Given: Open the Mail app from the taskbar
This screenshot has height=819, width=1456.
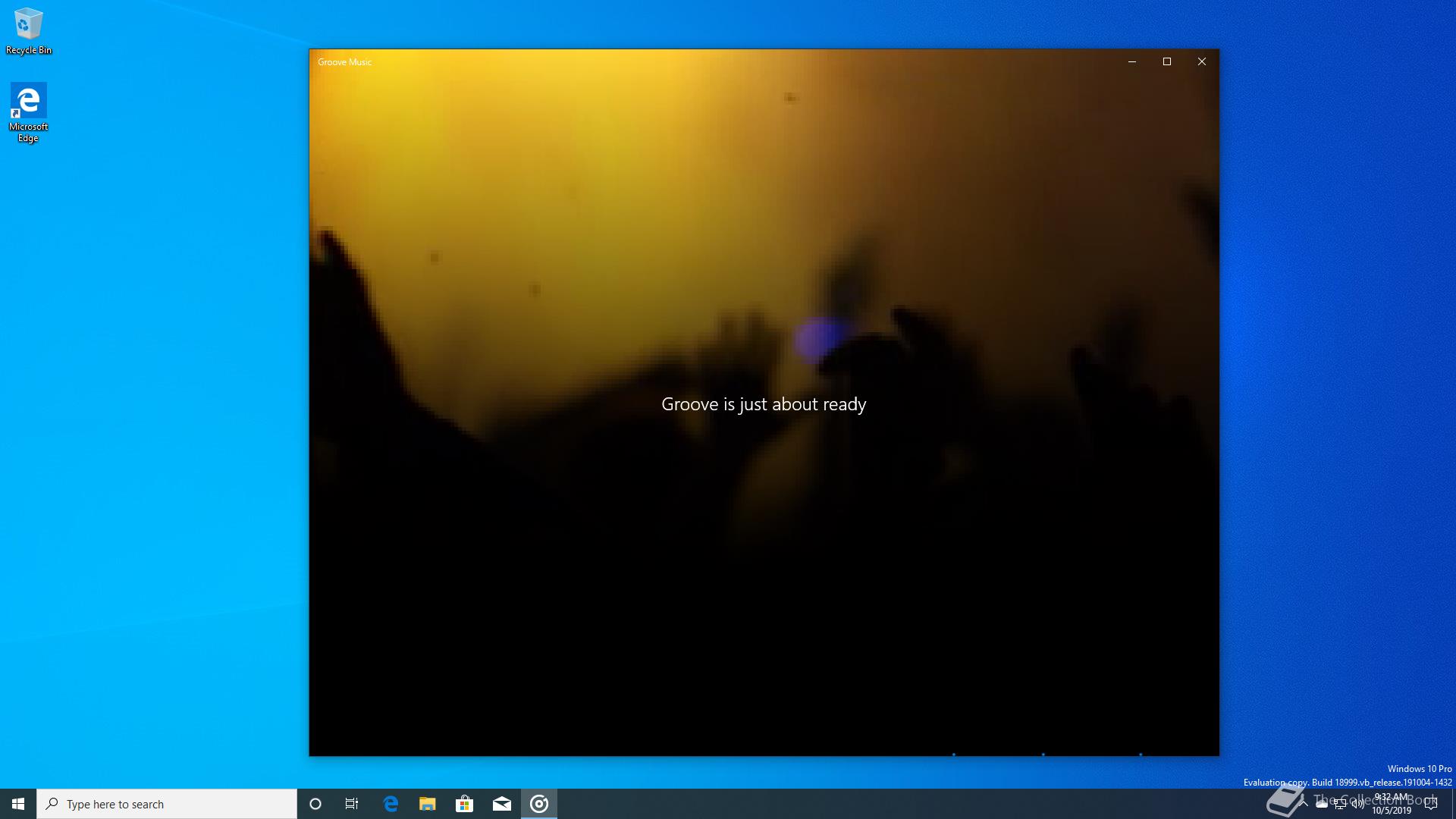Looking at the screenshot, I should (501, 804).
